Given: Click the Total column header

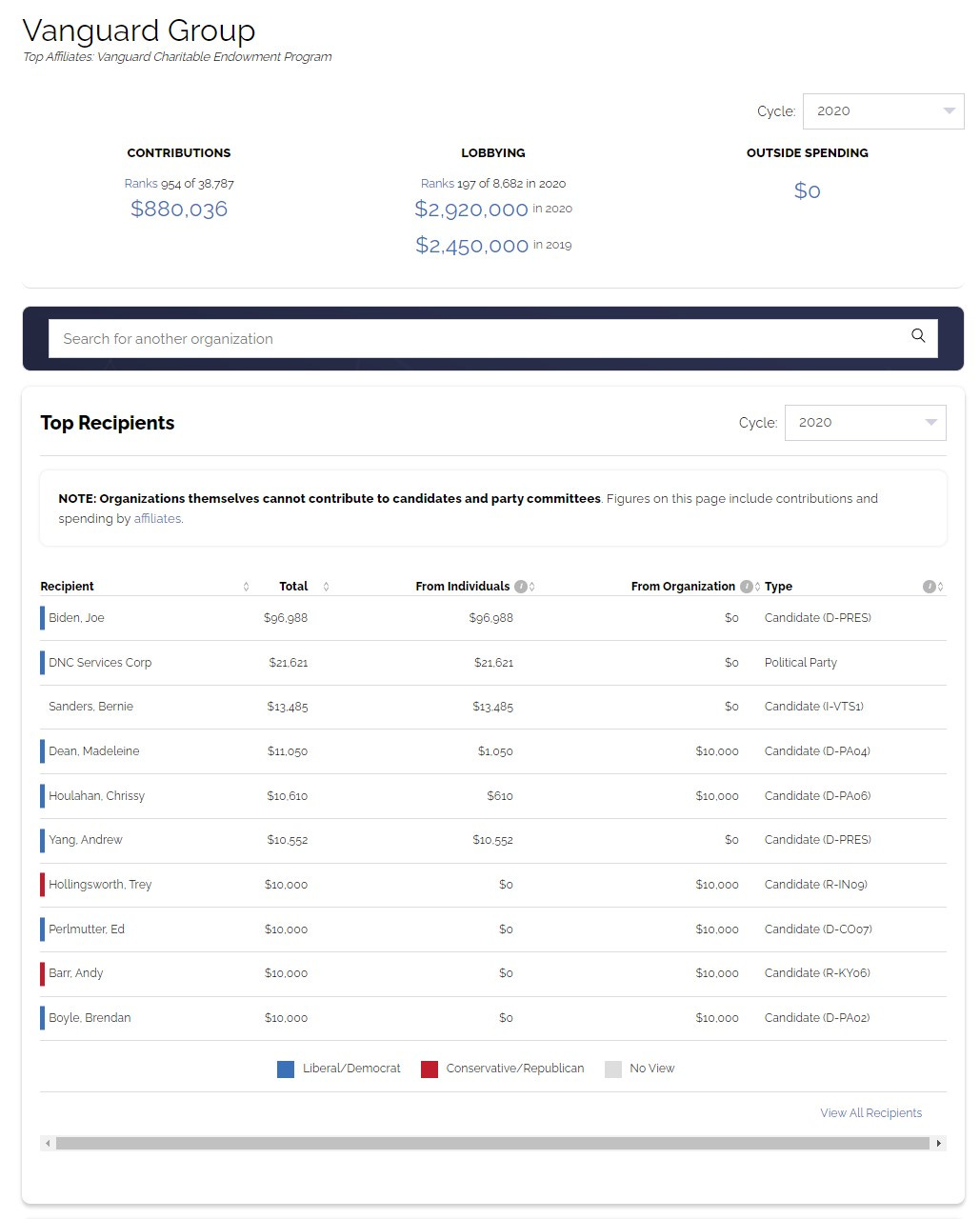Looking at the screenshot, I should (x=293, y=587).
